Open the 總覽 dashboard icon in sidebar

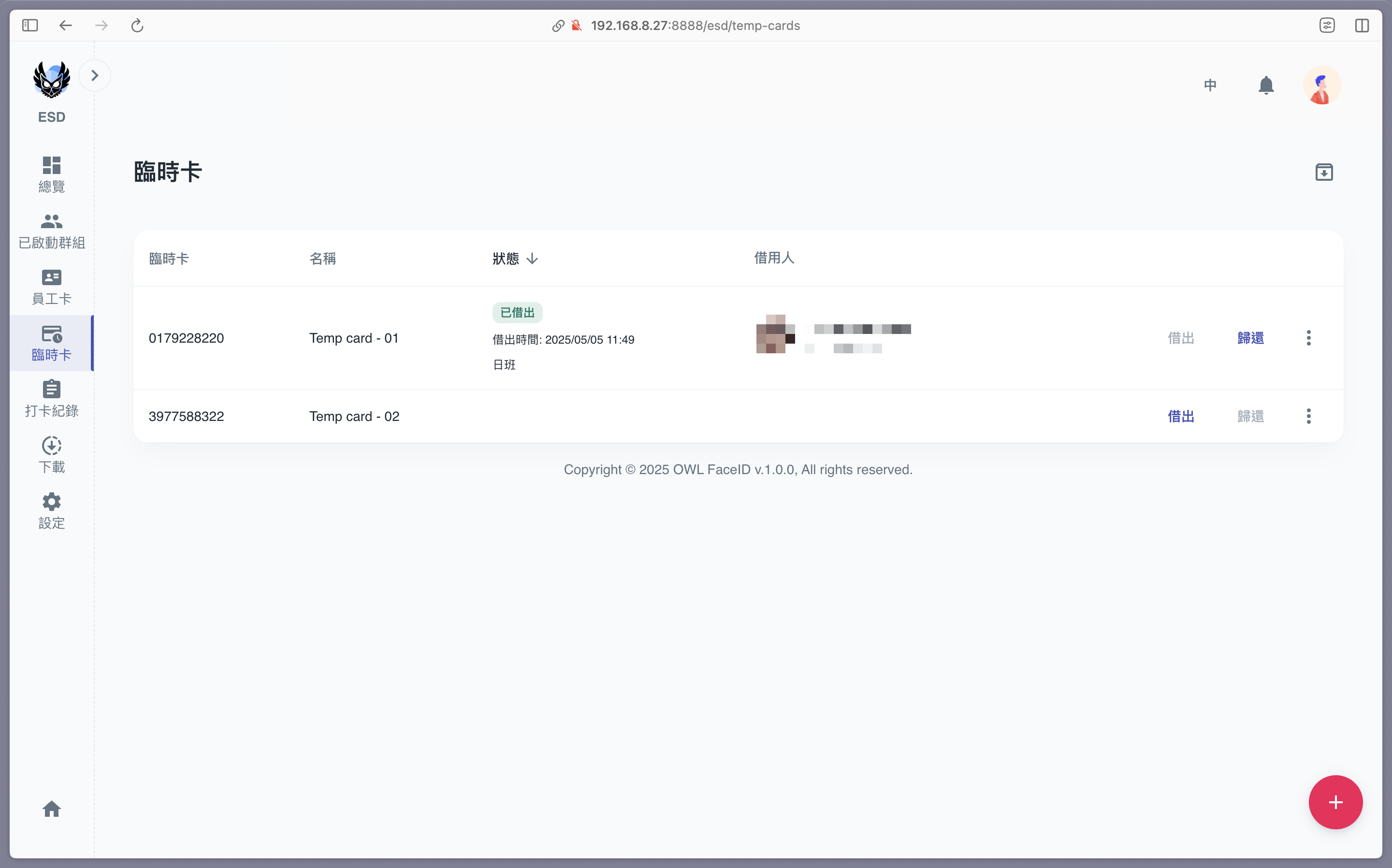coord(51,174)
